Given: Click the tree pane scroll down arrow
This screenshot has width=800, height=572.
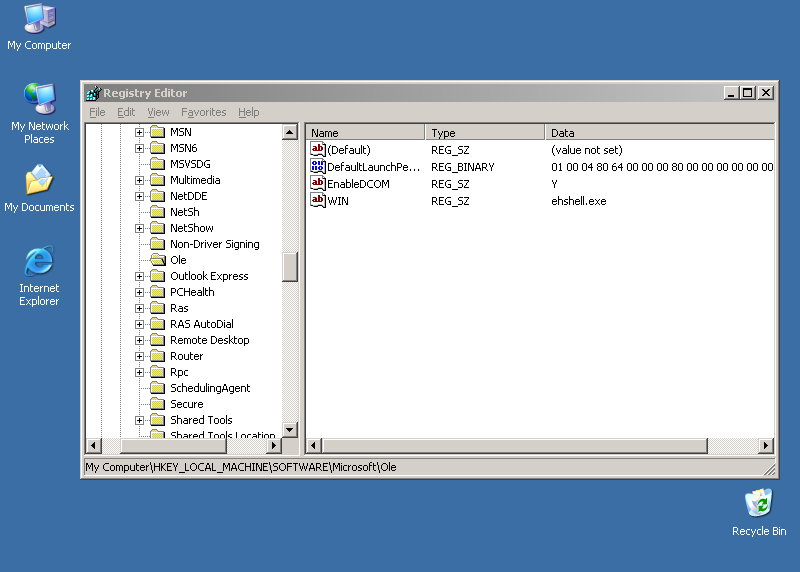Looking at the screenshot, I should point(290,430).
